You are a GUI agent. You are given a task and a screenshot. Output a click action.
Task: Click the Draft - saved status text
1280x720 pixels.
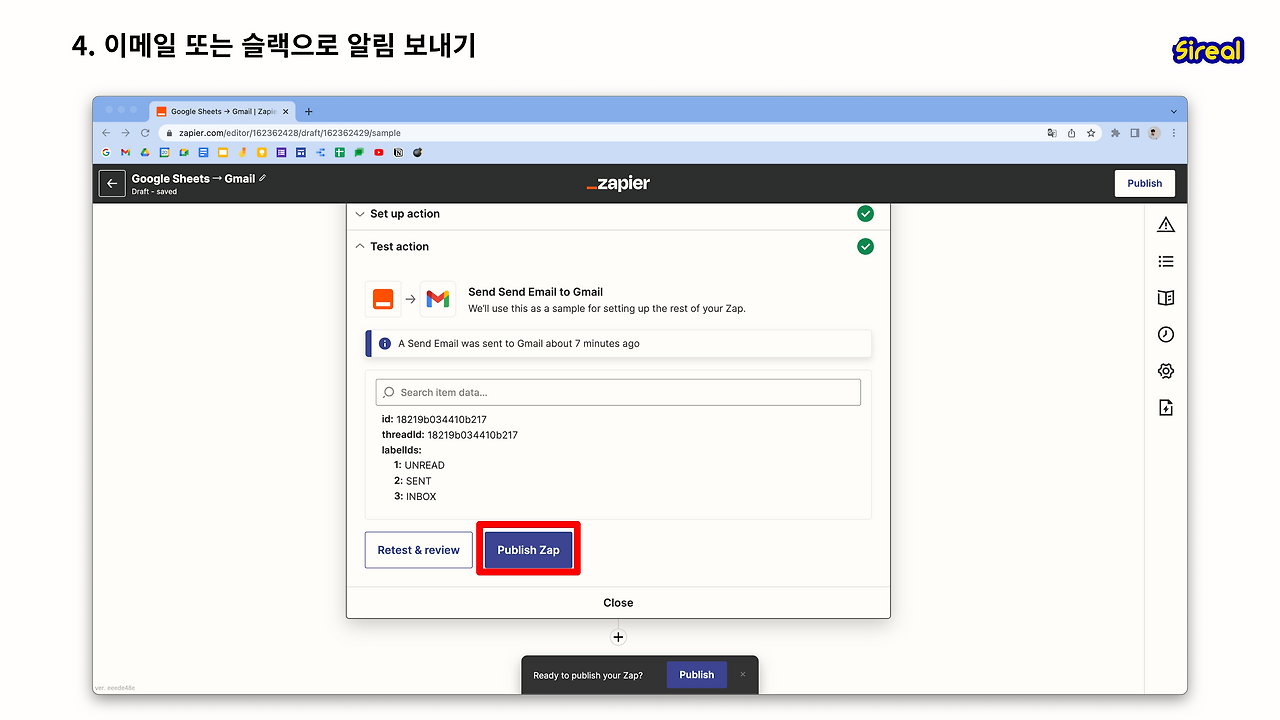coord(154,192)
